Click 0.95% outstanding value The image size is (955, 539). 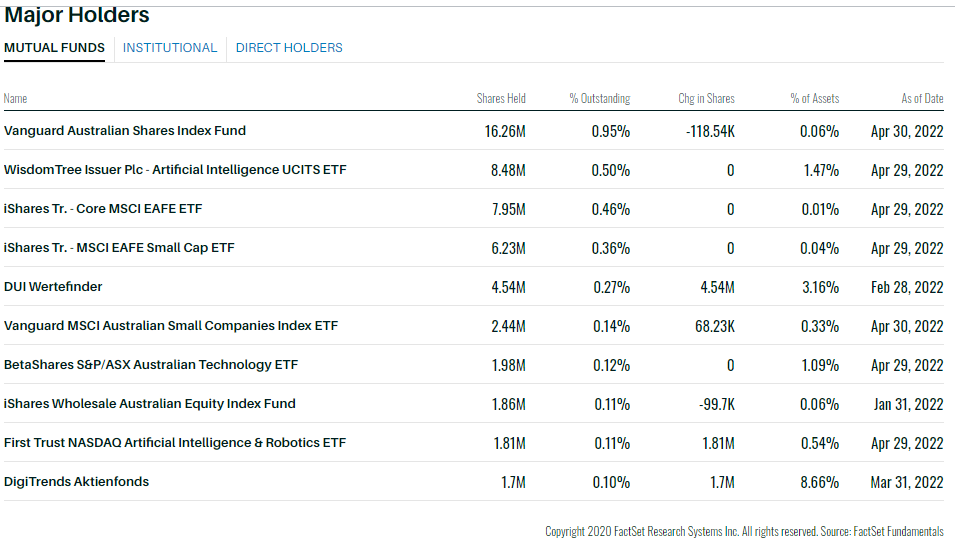click(611, 131)
